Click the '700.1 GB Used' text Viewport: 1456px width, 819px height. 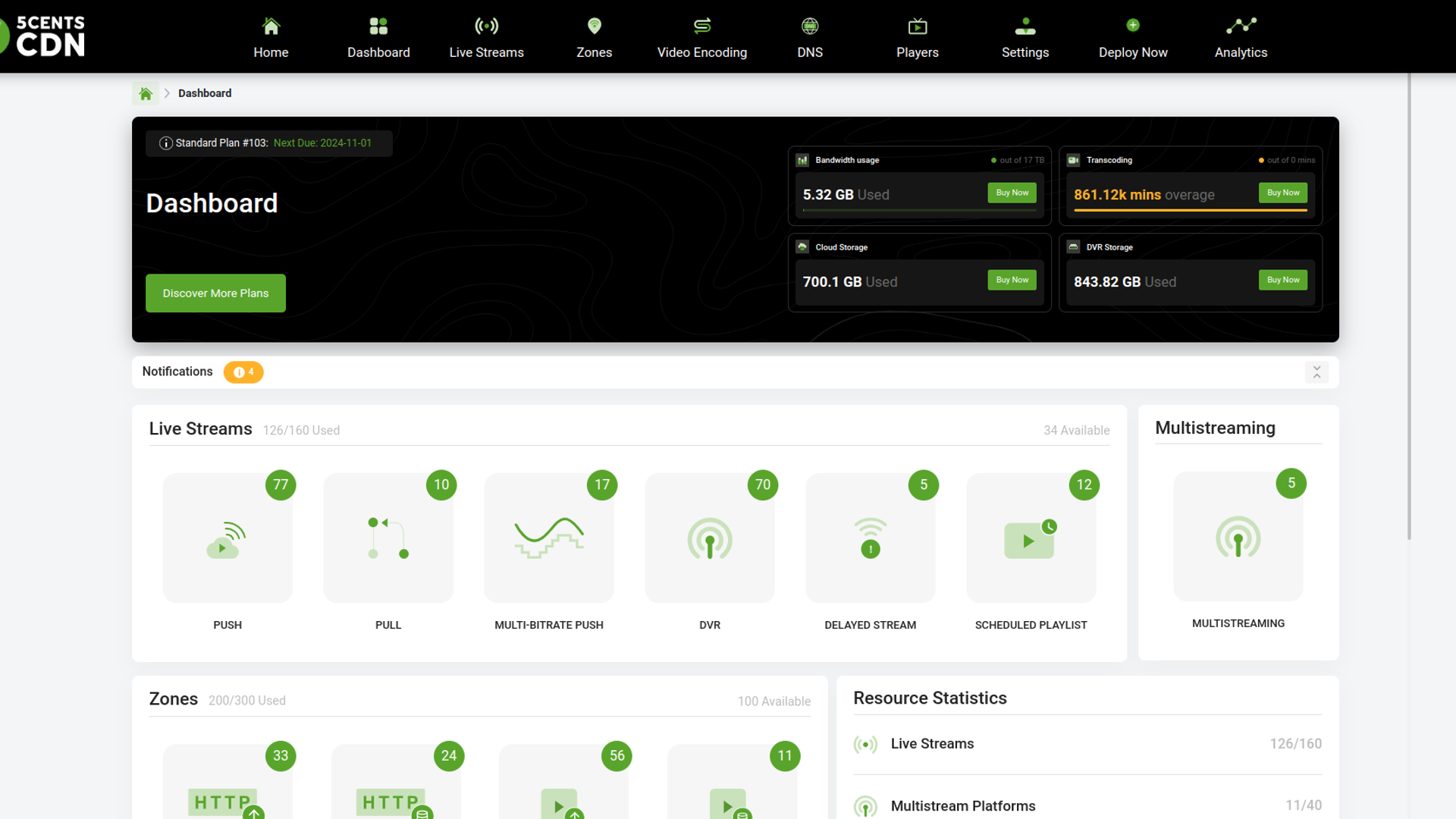tap(849, 282)
